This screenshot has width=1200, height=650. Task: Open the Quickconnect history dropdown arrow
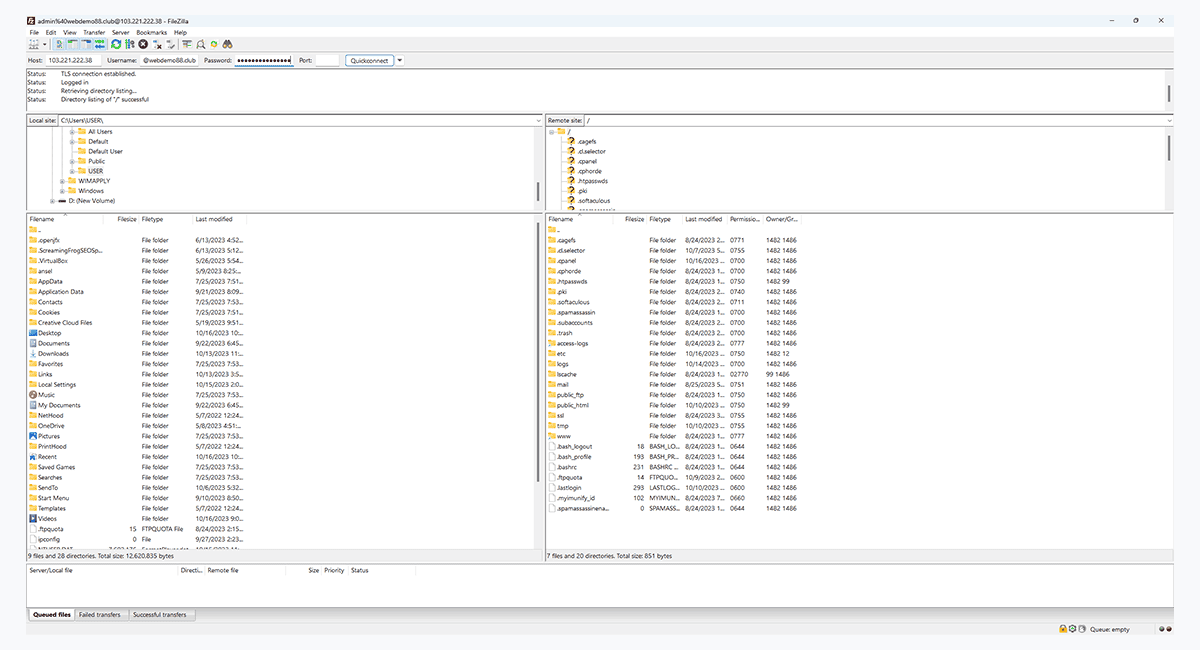point(400,60)
